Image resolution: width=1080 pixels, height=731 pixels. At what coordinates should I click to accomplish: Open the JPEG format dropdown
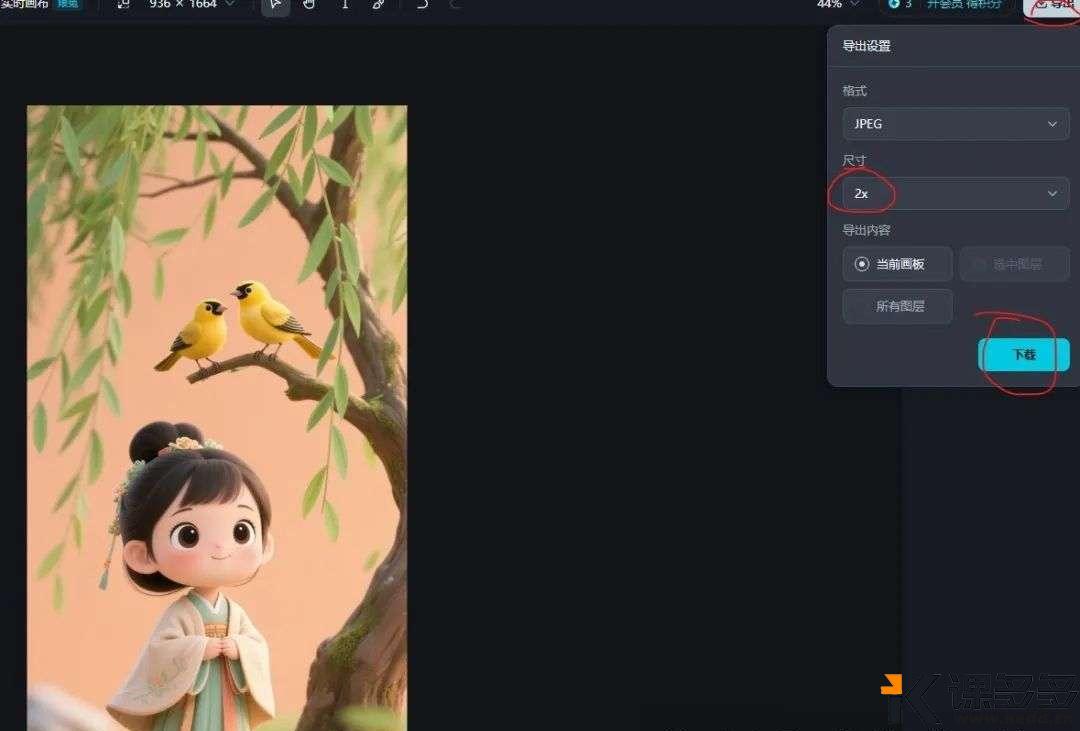tap(955, 123)
